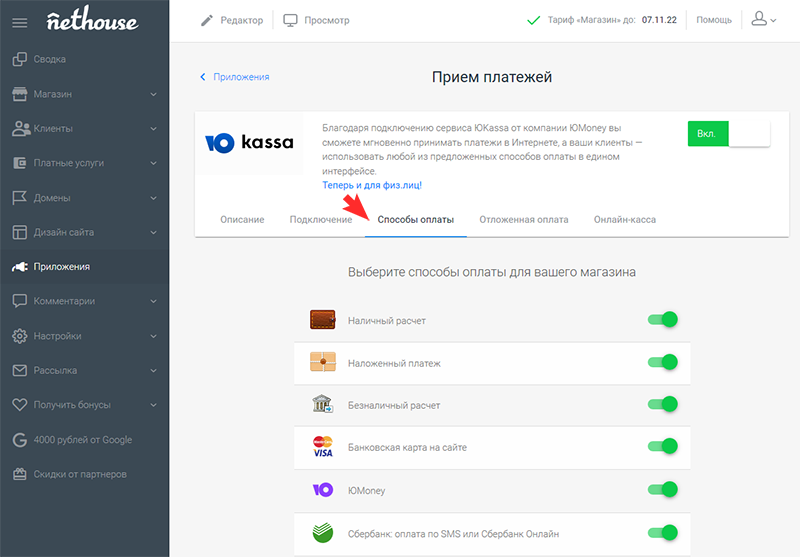
Task: Click the wallet icon for Наличный расчет
Action: tap(322, 320)
